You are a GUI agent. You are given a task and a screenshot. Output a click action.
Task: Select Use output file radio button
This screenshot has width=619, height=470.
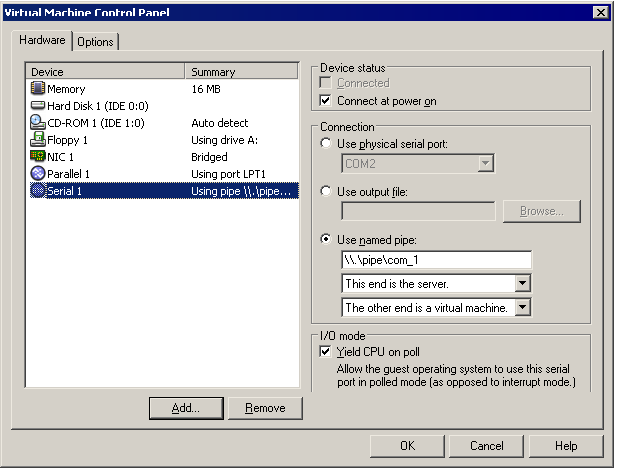pyautogui.click(x=327, y=192)
